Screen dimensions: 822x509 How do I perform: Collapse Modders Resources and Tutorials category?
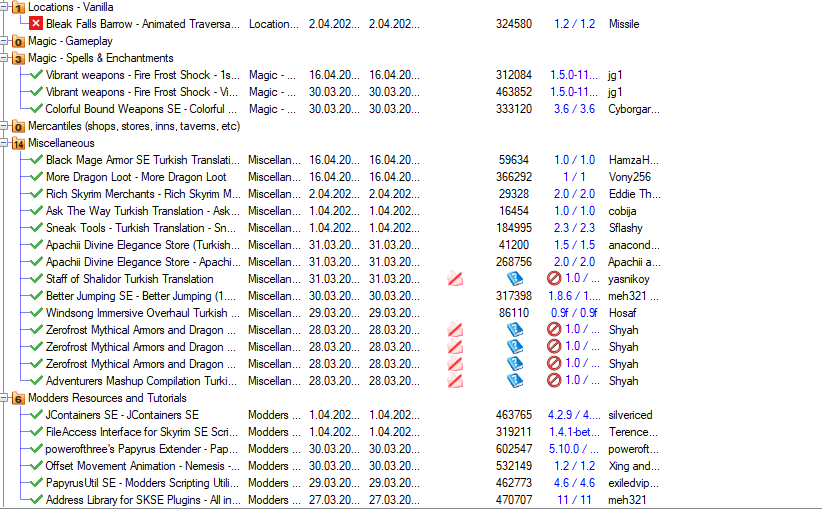coord(4,398)
